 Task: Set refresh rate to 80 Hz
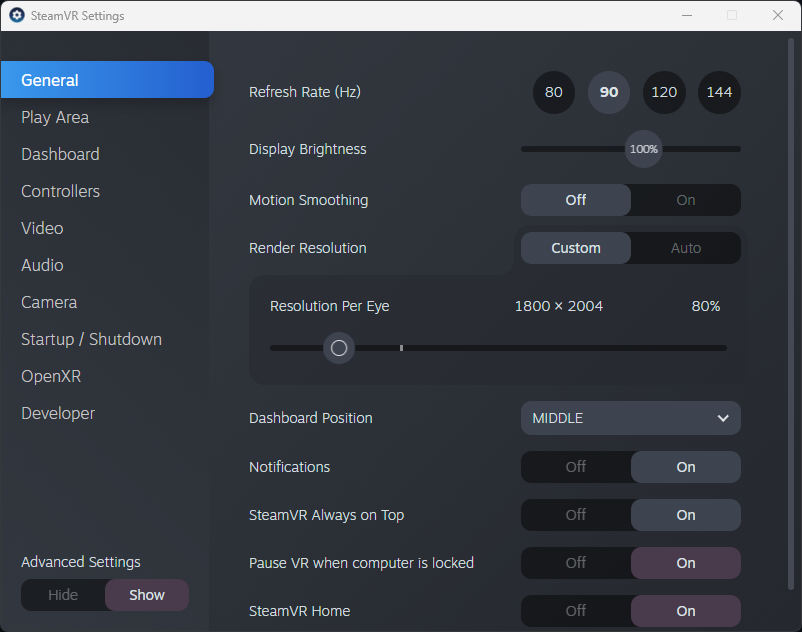pyautogui.click(x=553, y=92)
